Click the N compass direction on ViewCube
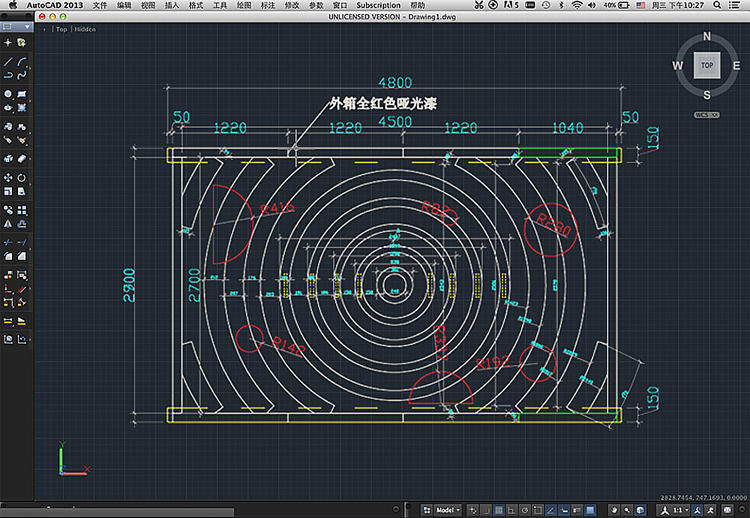 coord(706,36)
